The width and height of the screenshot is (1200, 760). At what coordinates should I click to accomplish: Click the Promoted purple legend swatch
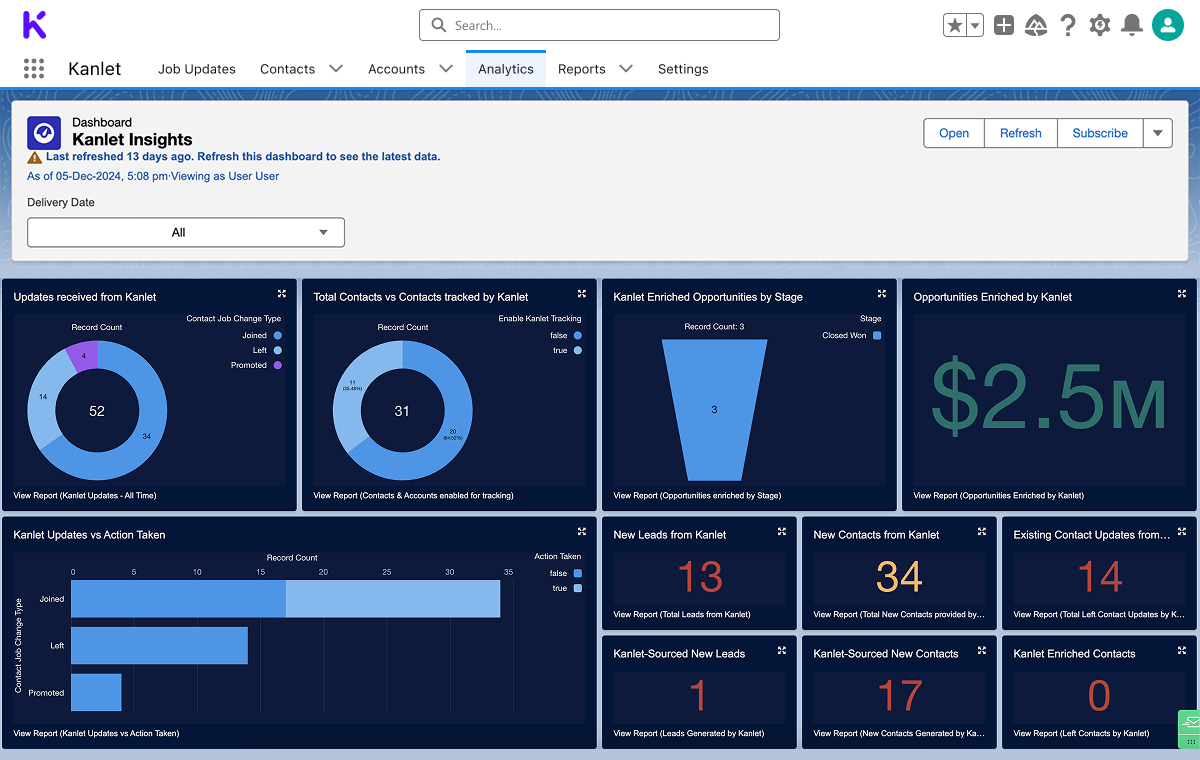(277, 365)
